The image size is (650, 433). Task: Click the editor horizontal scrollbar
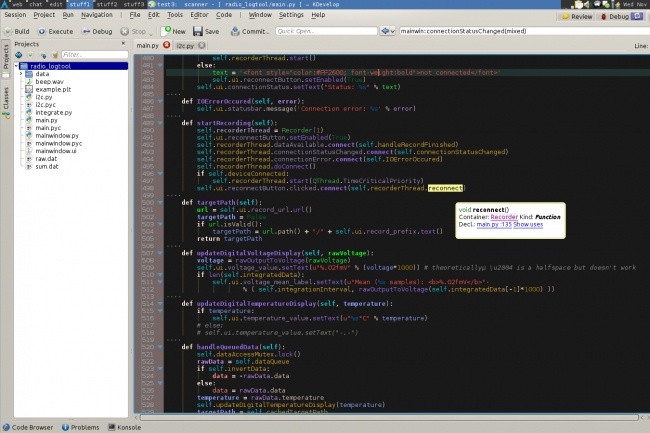[x=390, y=418]
